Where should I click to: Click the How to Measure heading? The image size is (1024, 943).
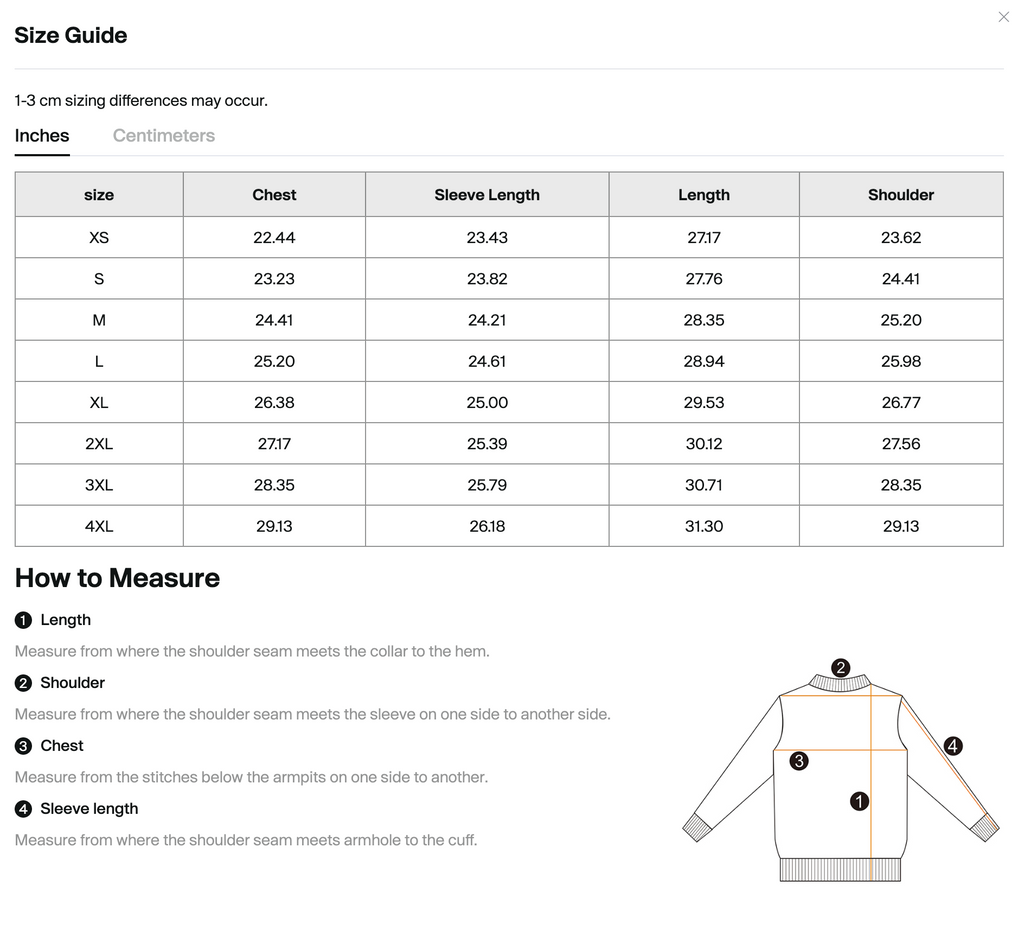117,578
